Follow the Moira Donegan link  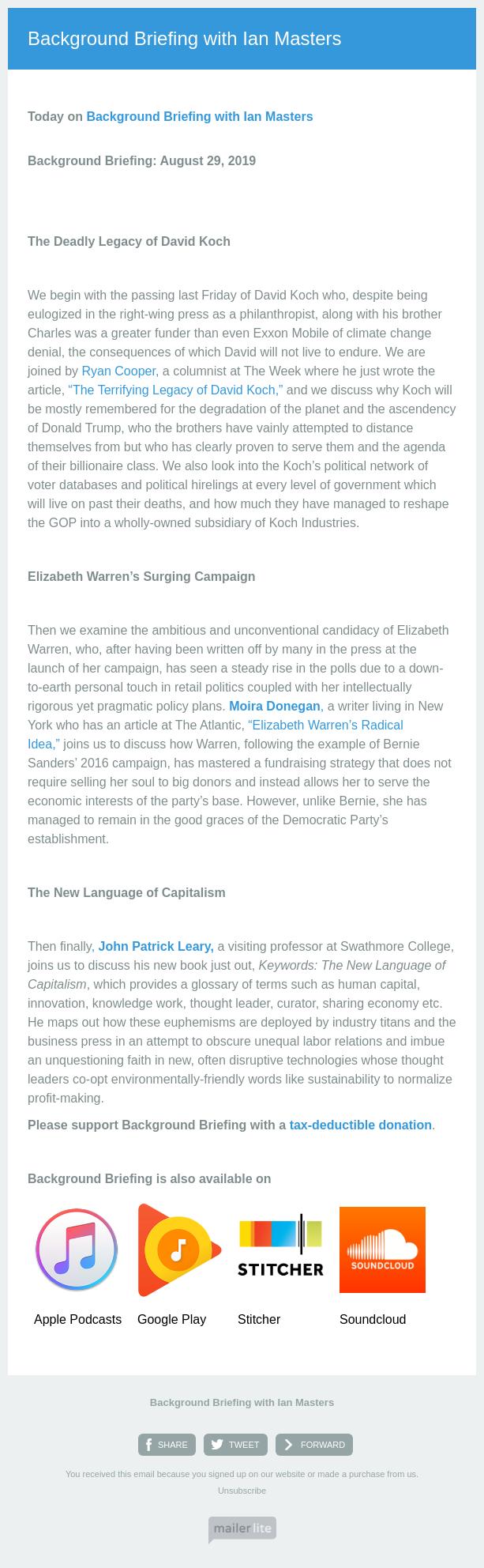(274, 706)
